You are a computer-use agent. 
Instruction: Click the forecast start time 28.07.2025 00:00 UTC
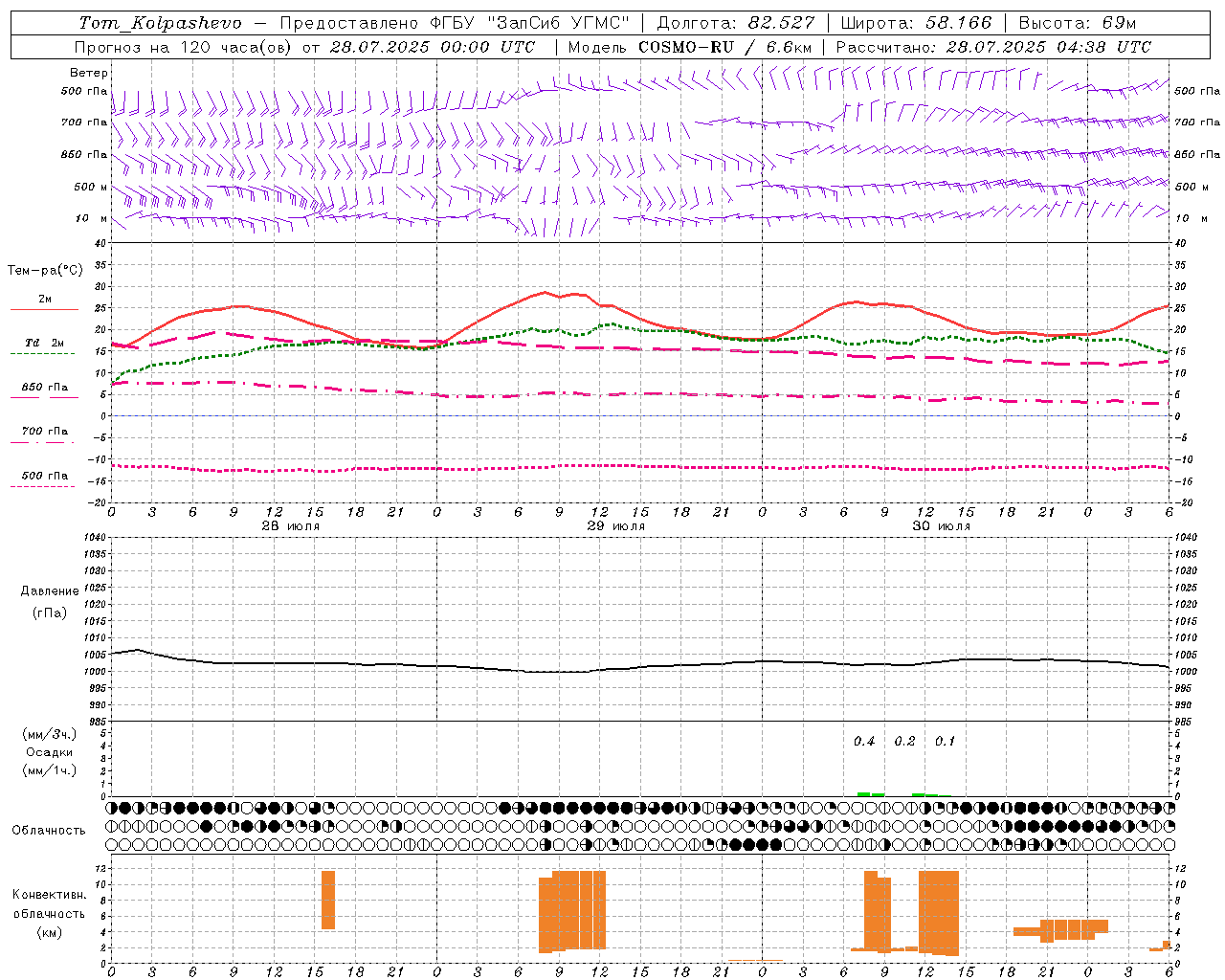[433, 47]
